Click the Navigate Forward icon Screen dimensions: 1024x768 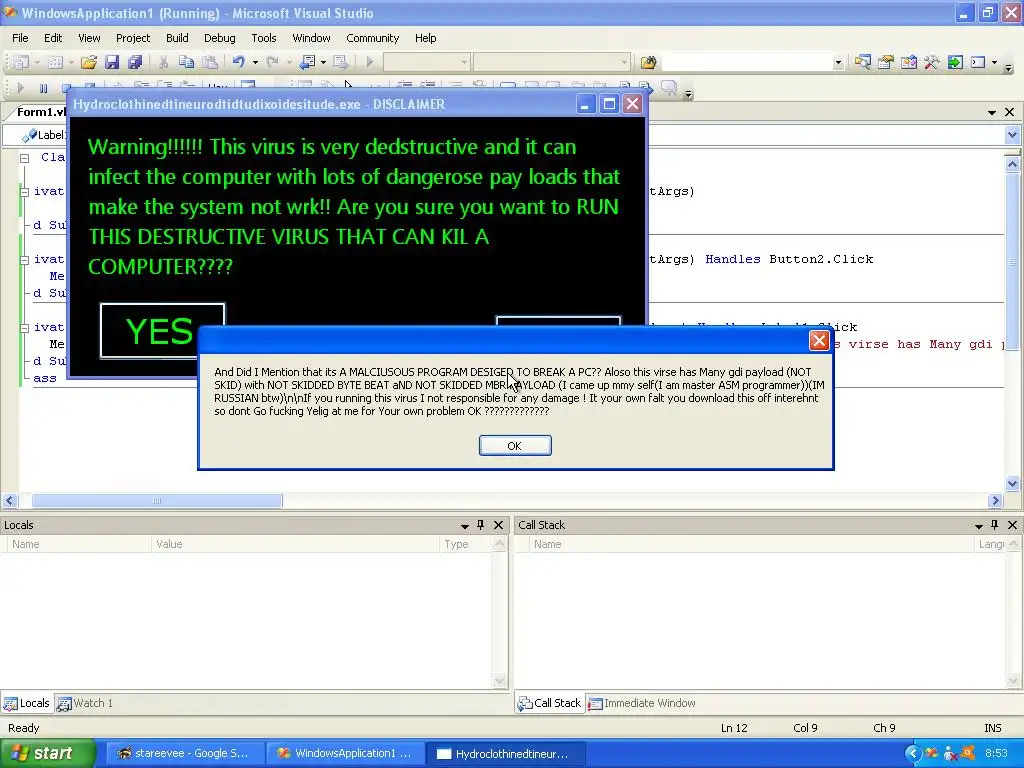pyautogui.click(x=340, y=62)
